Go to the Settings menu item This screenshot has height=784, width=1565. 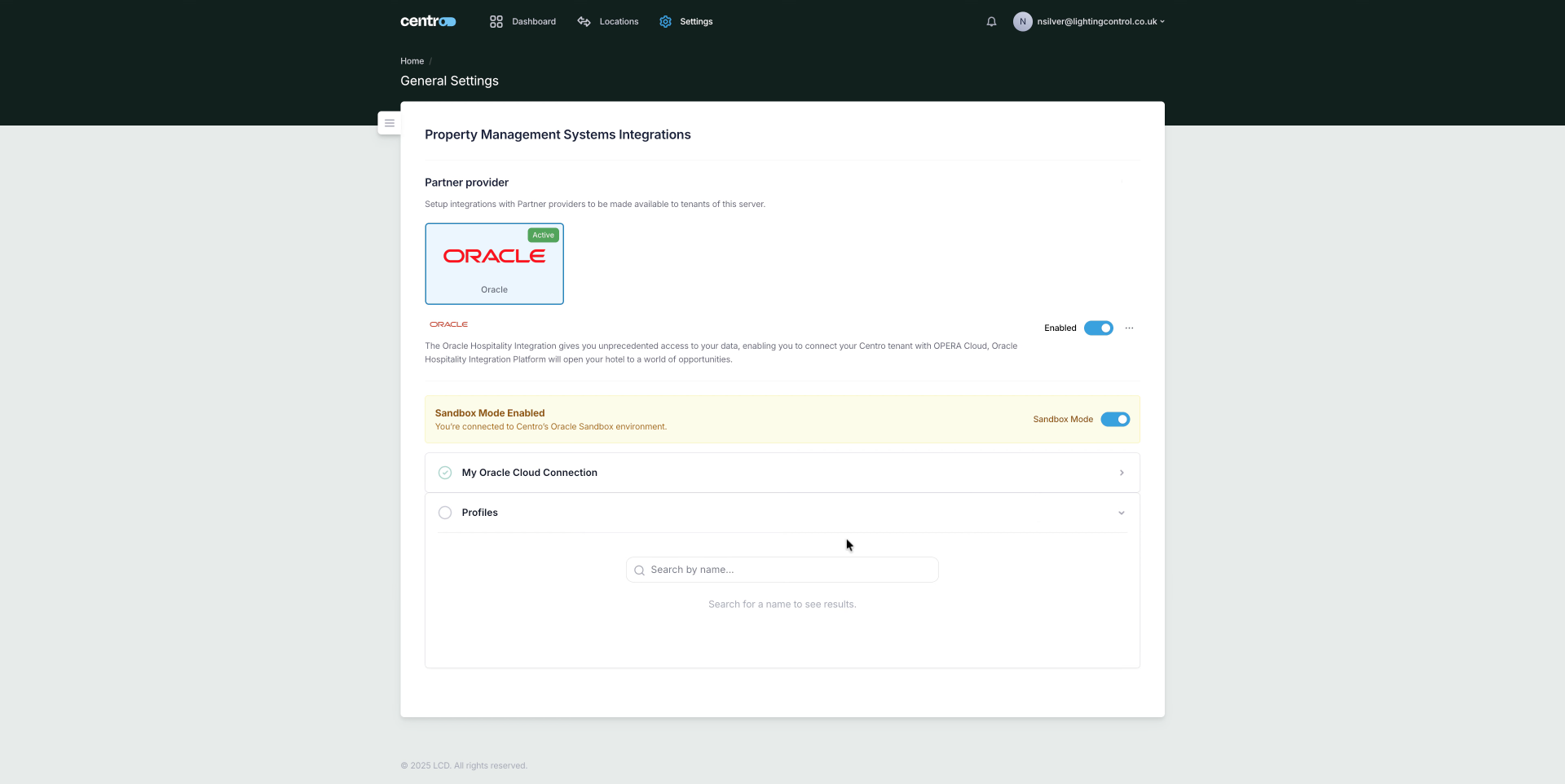point(697,21)
